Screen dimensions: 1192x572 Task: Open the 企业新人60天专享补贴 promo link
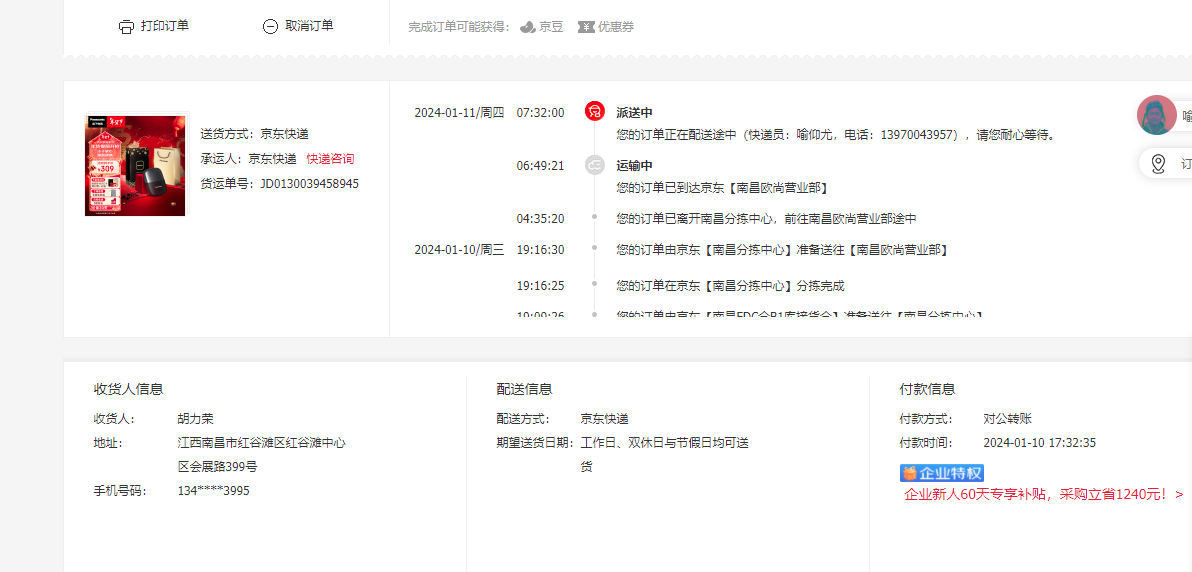(x=1044, y=494)
